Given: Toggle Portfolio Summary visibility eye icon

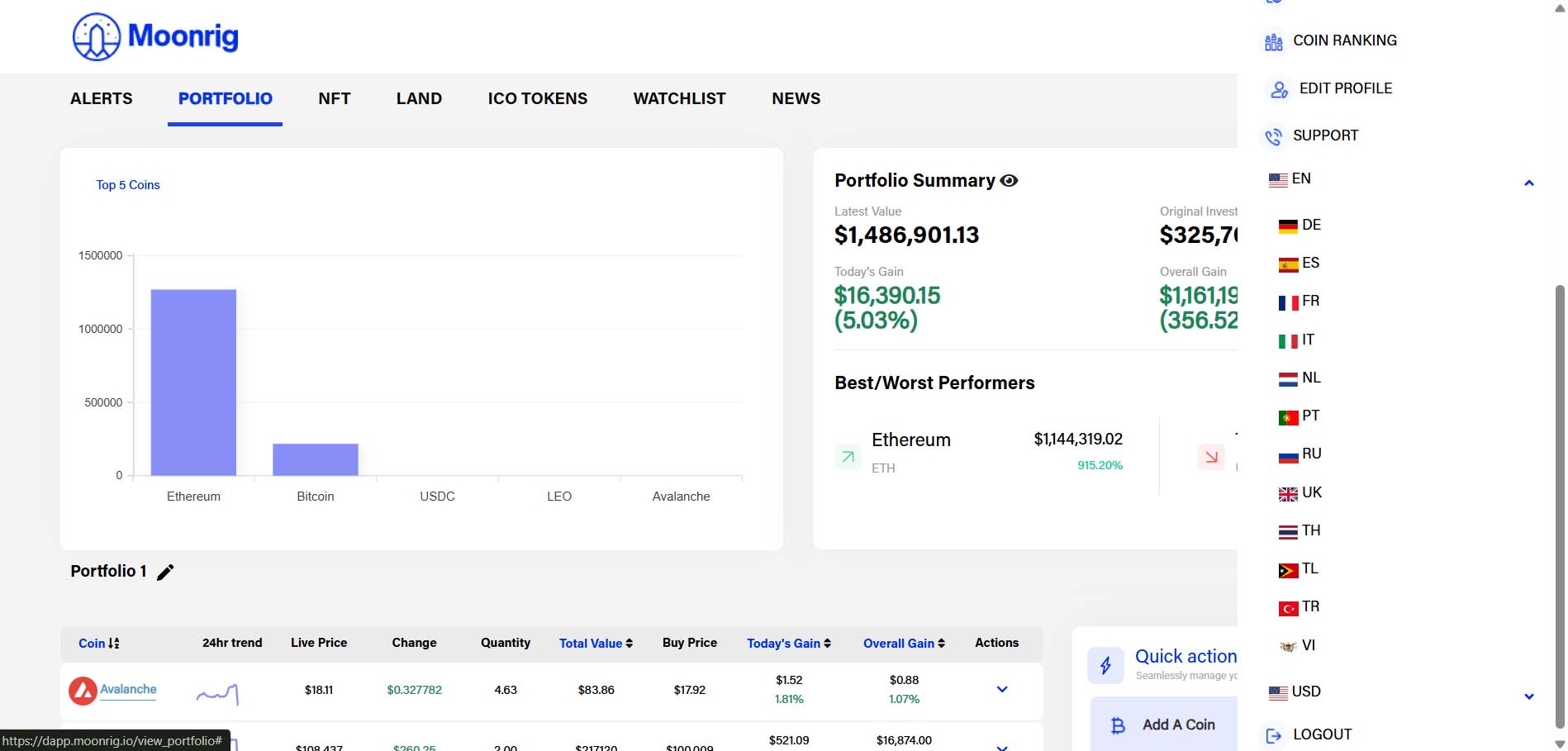Looking at the screenshot, I should coord(1009,181).
